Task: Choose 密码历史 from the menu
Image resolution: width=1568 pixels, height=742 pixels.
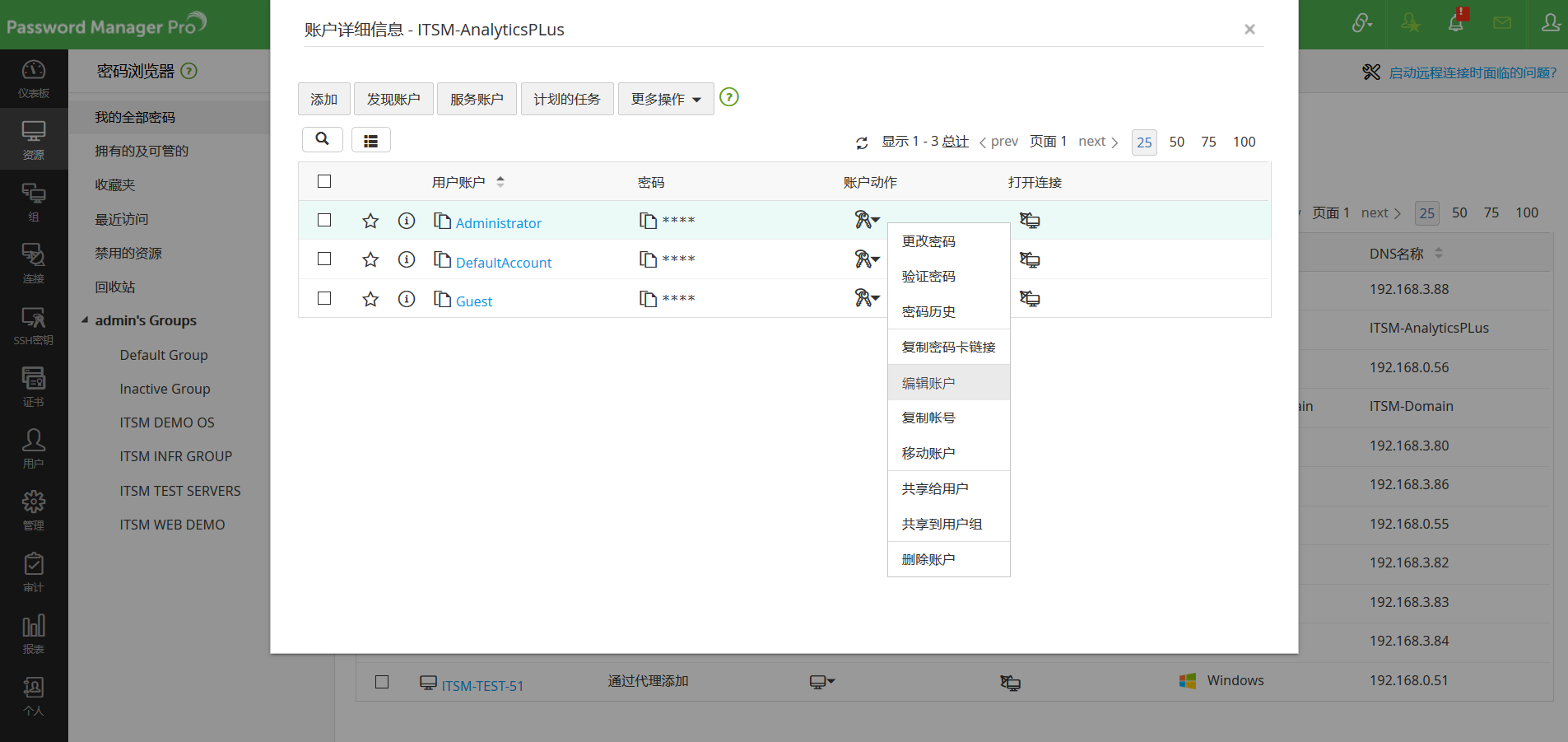Action: 949,312
